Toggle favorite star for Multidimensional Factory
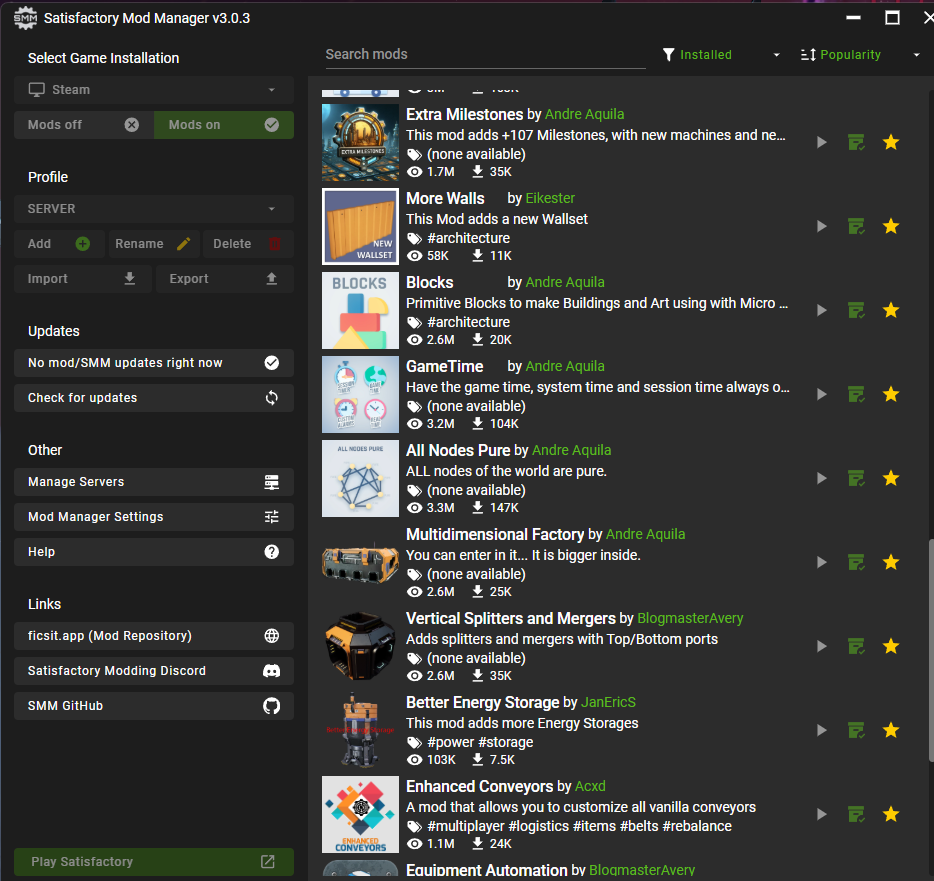This screenshot has height=881, width=934. pyautogui.click(x=891, y=562)
